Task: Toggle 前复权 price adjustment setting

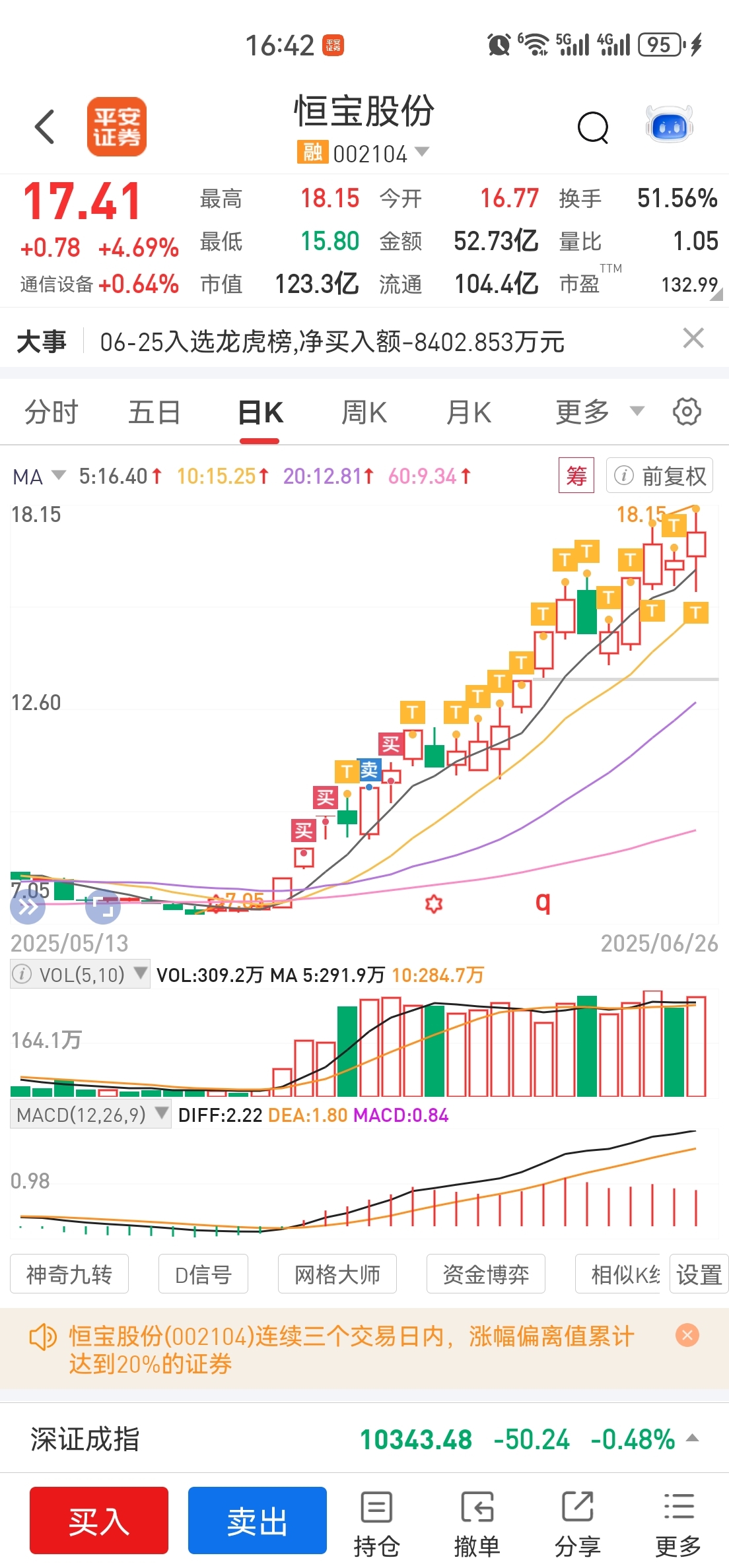Action: tap(660, 475)
